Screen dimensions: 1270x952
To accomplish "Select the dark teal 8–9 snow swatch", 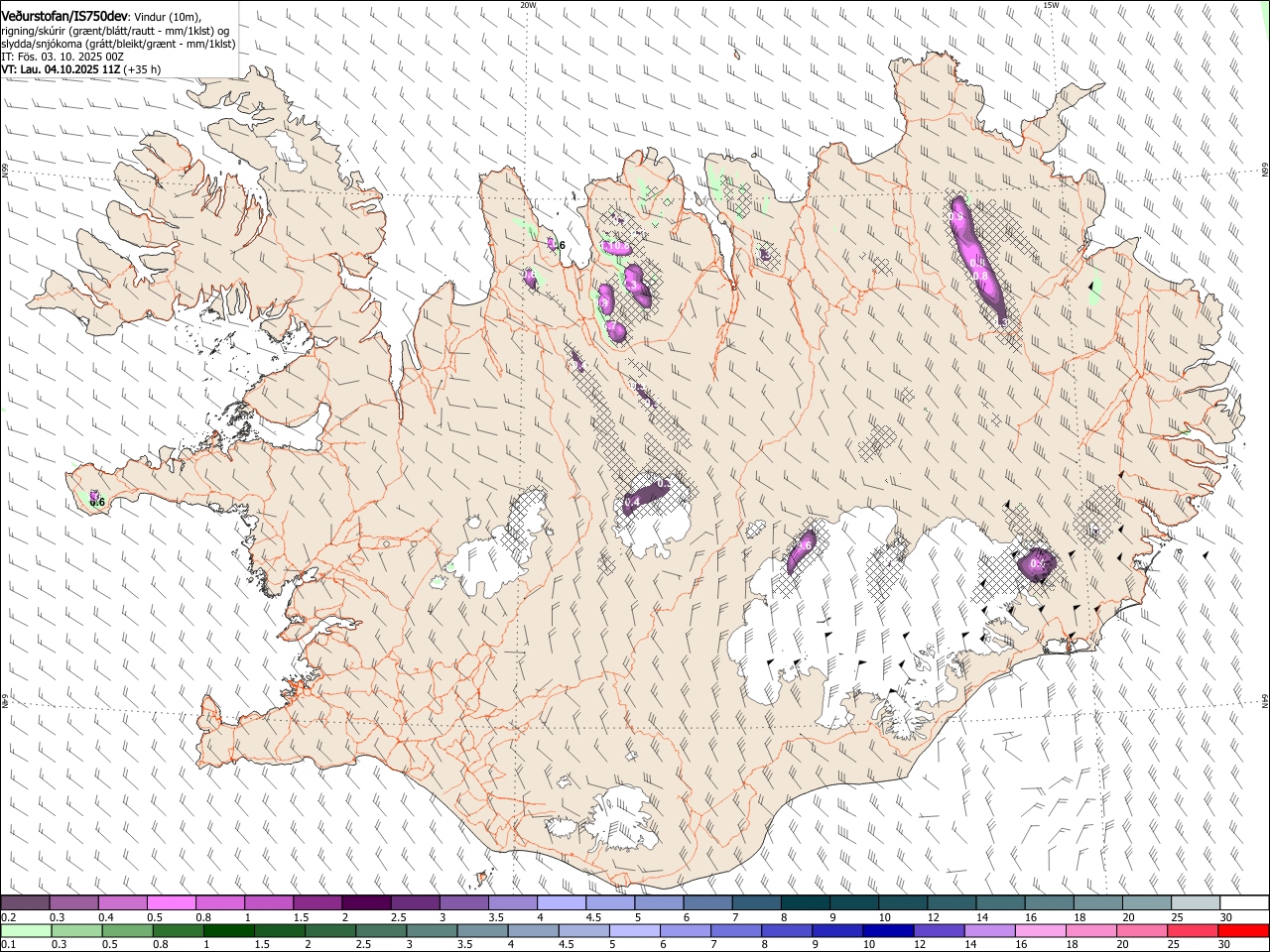I will click(x=805, y=902).
